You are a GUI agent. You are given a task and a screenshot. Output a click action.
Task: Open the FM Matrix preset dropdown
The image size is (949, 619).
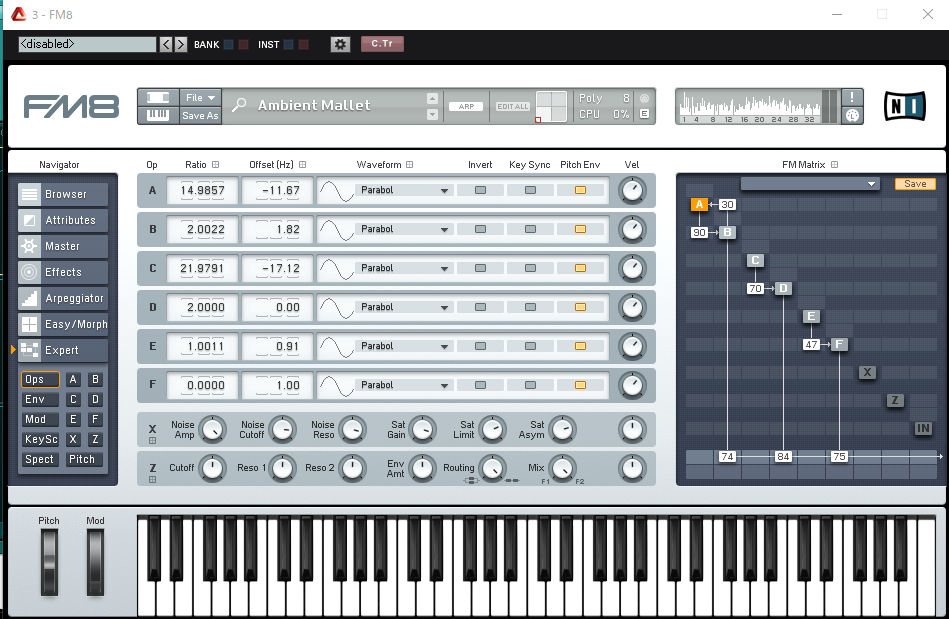tap(810, 183)
